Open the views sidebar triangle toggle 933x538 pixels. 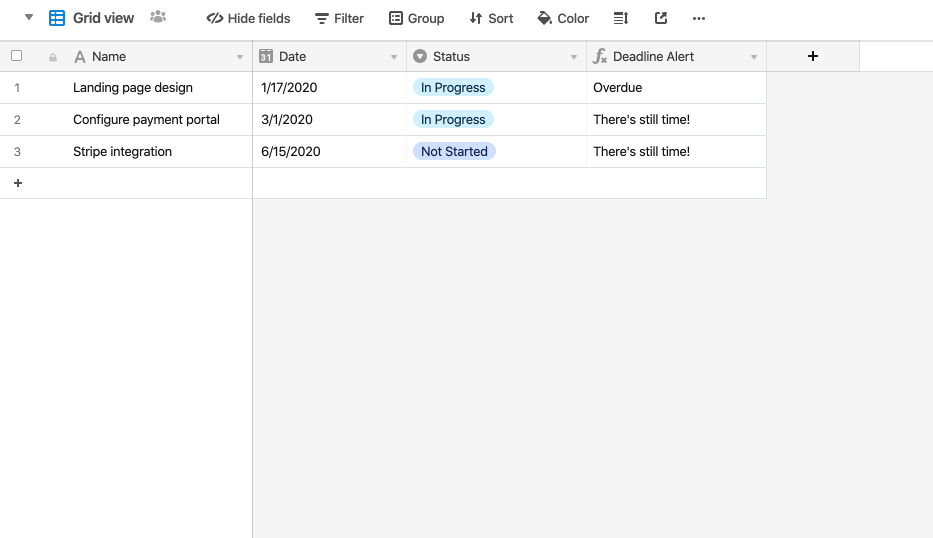point(29,17)
